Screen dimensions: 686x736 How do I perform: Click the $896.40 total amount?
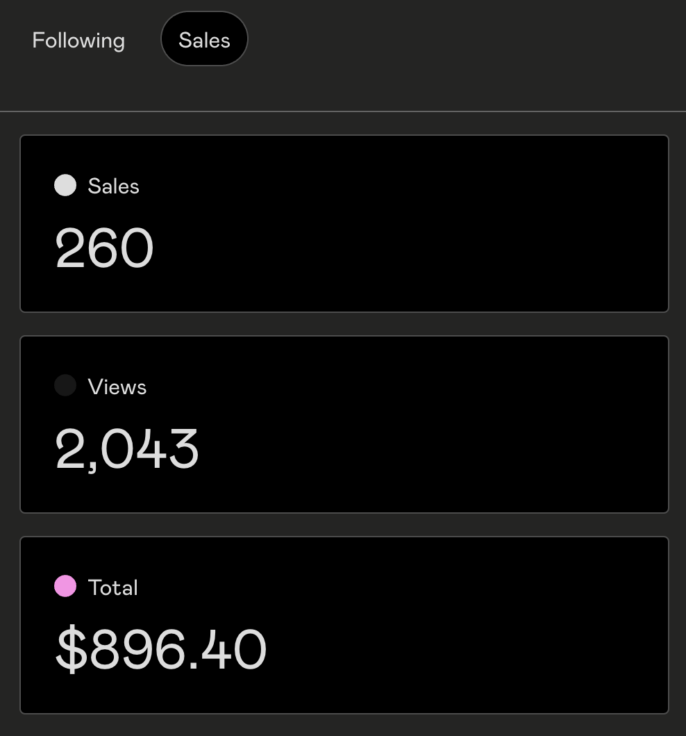pyautogui.click(x=160, y=649)
